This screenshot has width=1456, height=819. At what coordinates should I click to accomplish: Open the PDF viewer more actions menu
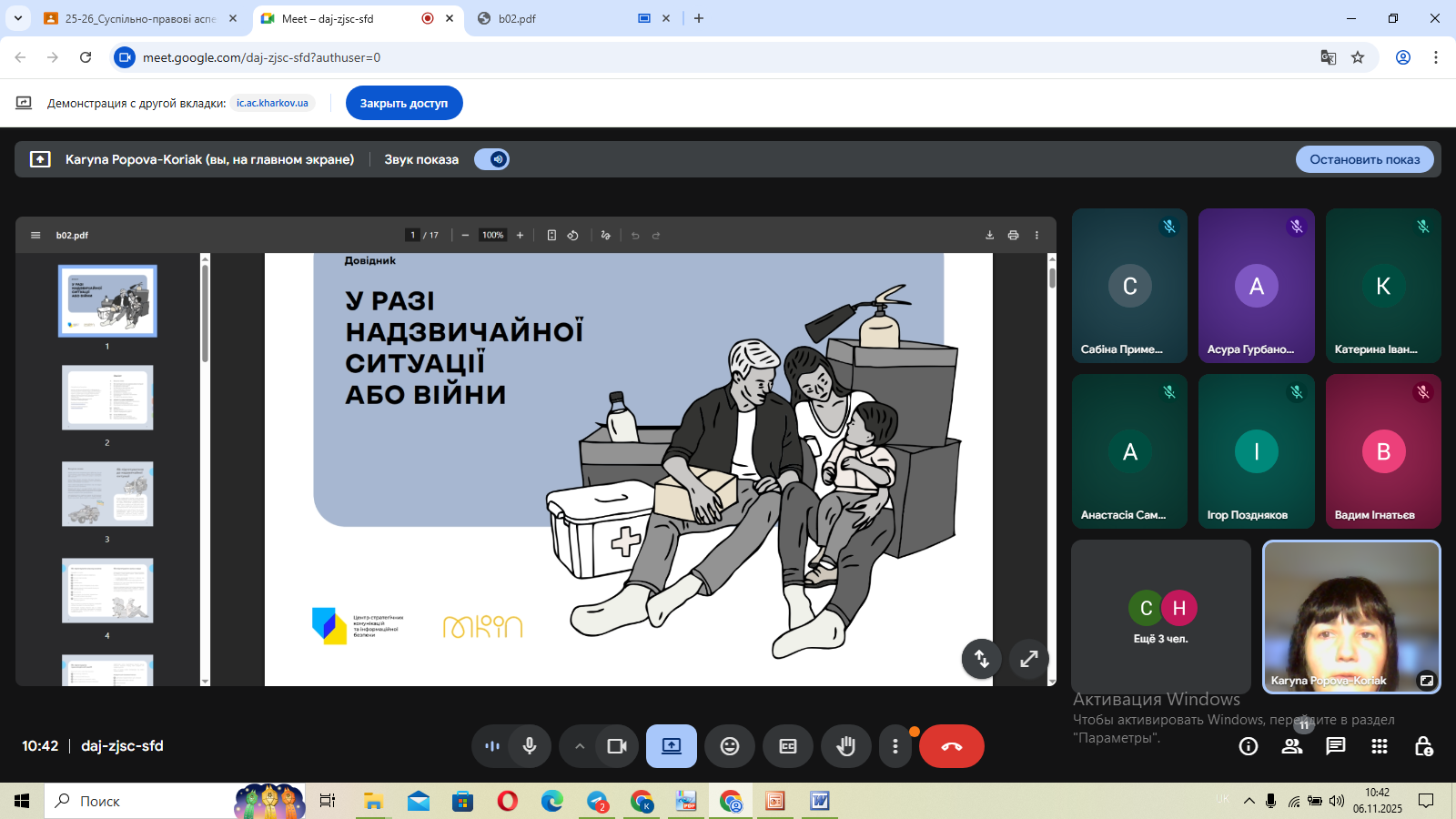coord(1036,235)
